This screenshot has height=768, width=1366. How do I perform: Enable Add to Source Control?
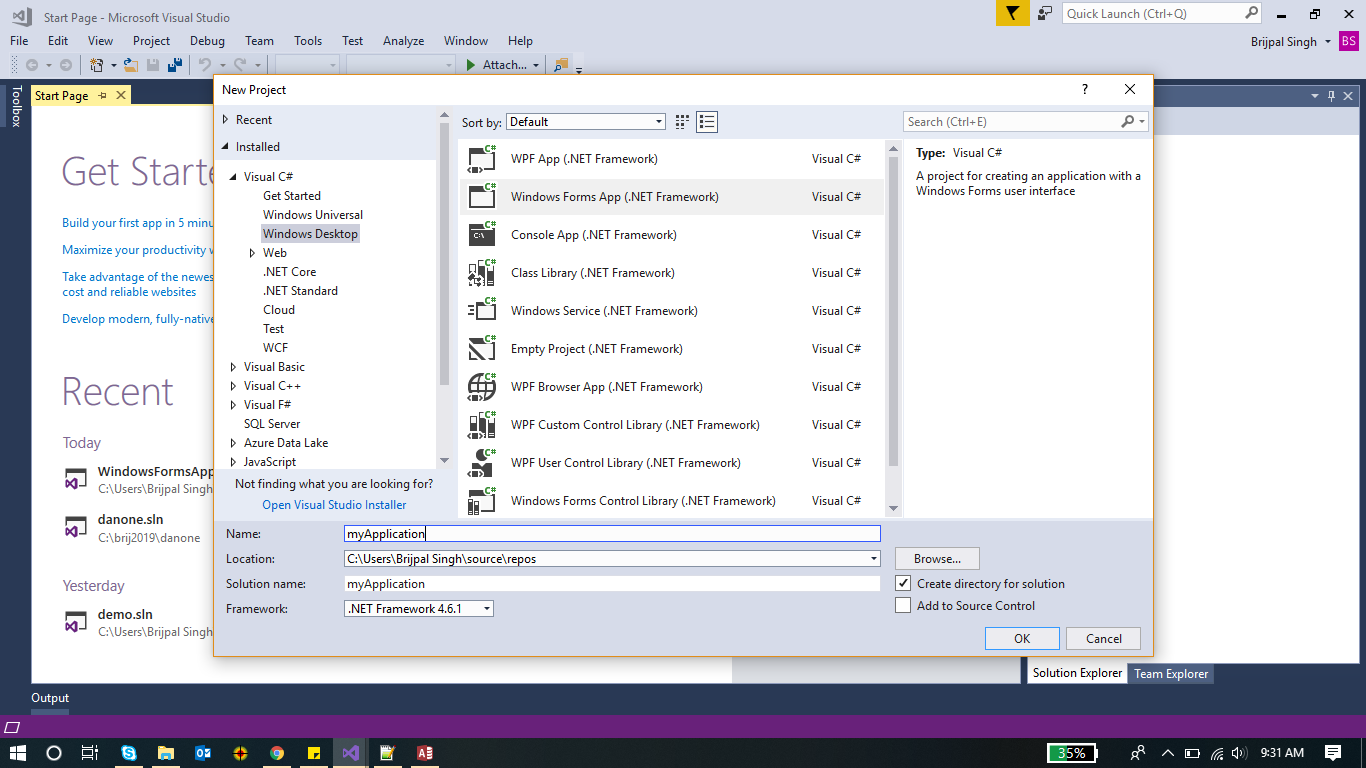point(903,605)
